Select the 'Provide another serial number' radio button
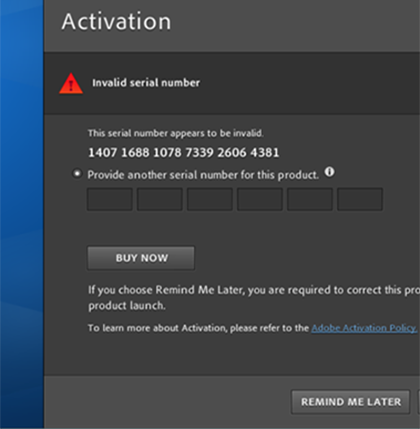Screen dimensions: 420x429 (77, 174)
